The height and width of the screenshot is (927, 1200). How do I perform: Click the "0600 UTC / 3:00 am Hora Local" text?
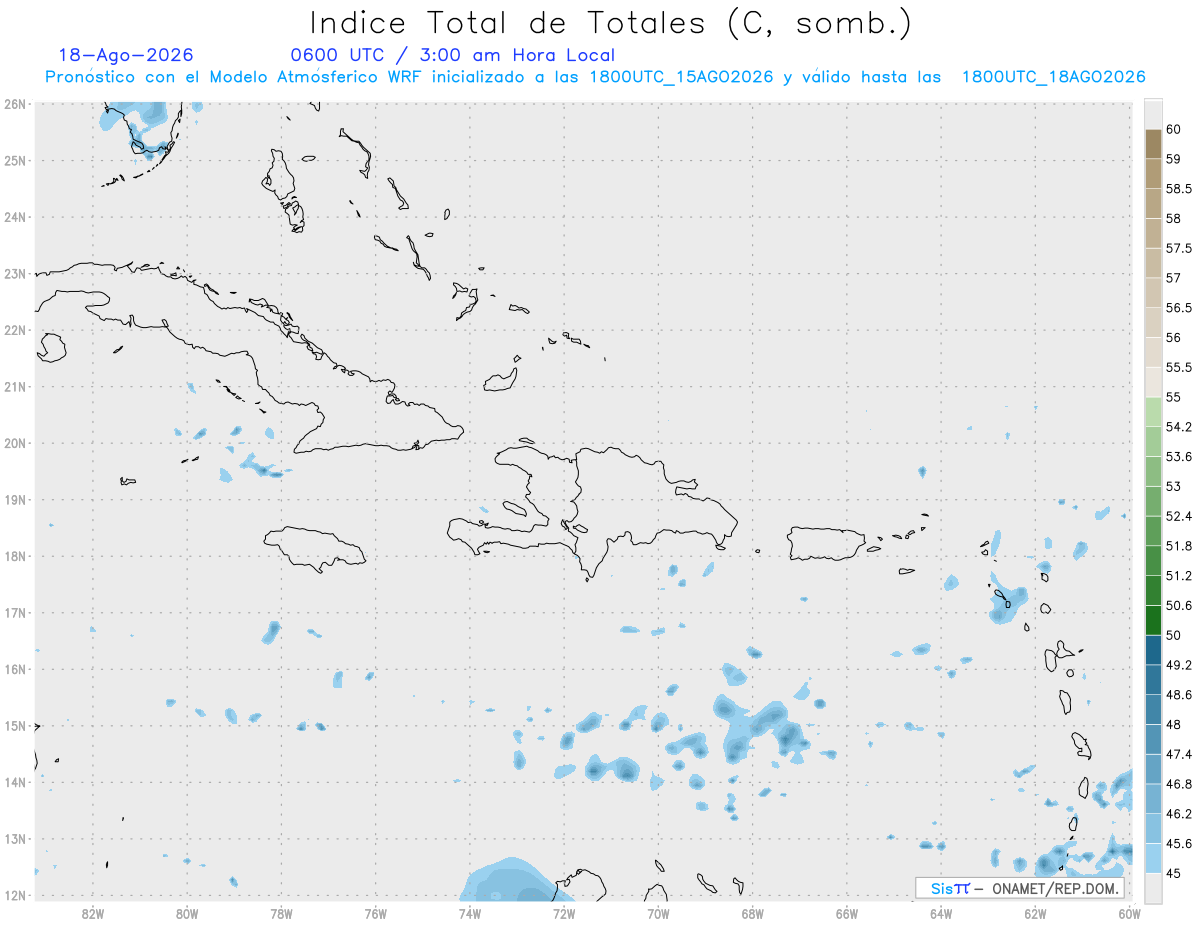tap(452, 56)
